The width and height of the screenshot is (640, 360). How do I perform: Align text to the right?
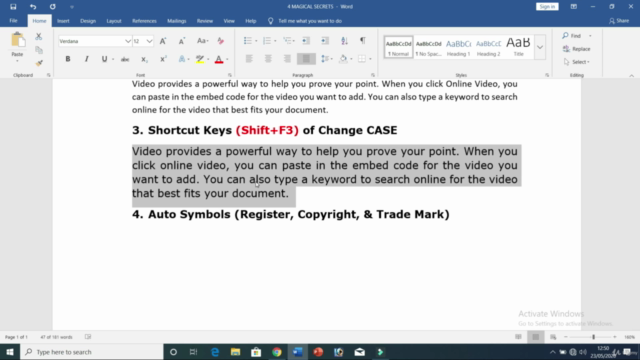(287, 59)
